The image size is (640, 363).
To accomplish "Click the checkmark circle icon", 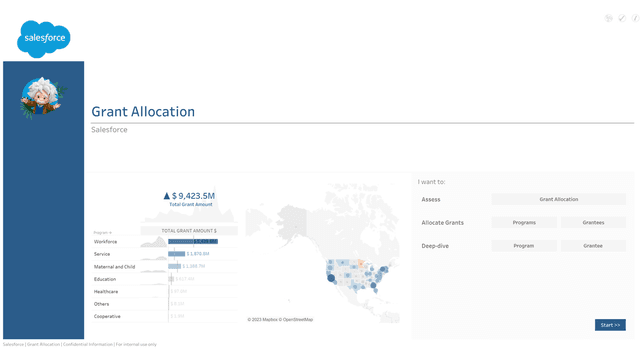I will click(x=622, y=18).
